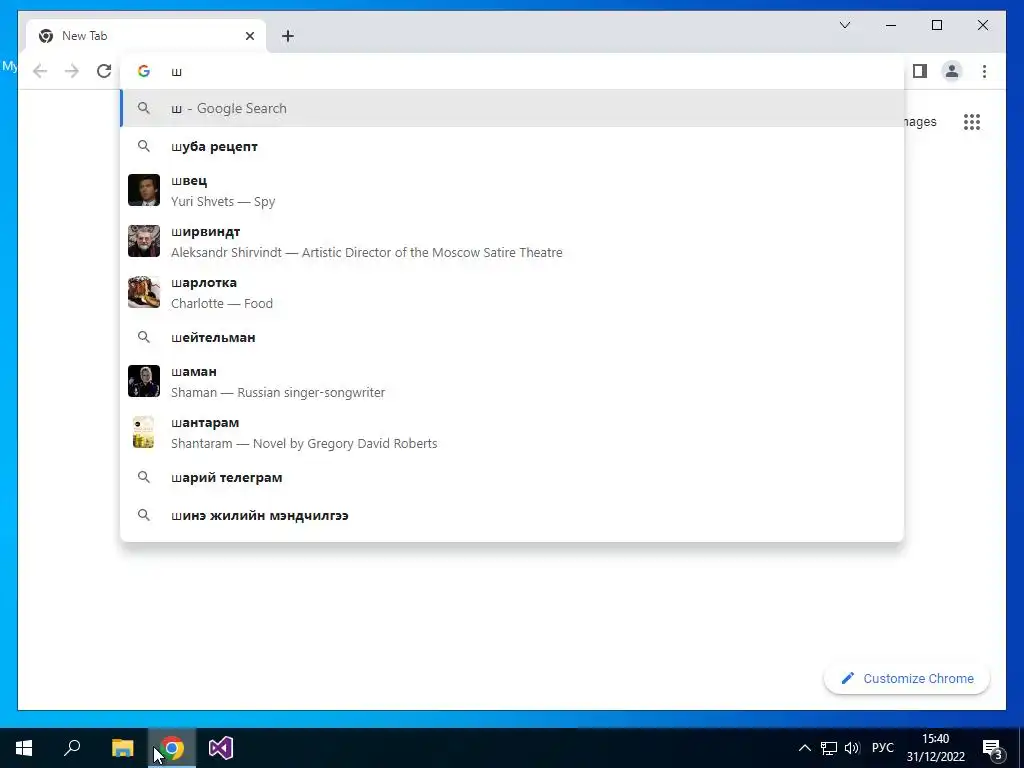Open the profile avatar menu
Screen dimensions: 1024x768
point(952,71)
